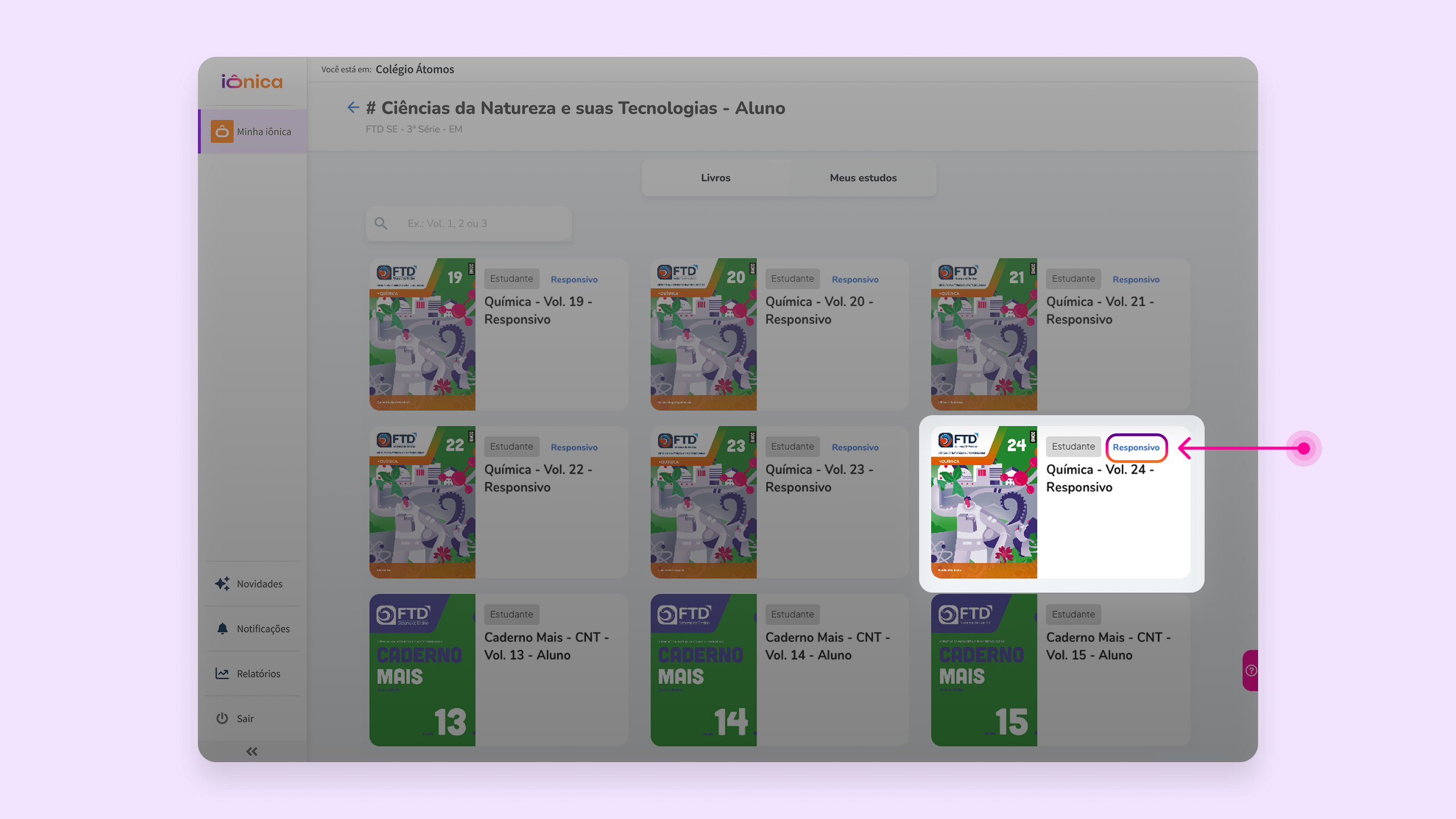The image size is (1456, 819).
Task: Click title 'Química - Vol. 23 - Responsivo'
Action: click(819, 478)
